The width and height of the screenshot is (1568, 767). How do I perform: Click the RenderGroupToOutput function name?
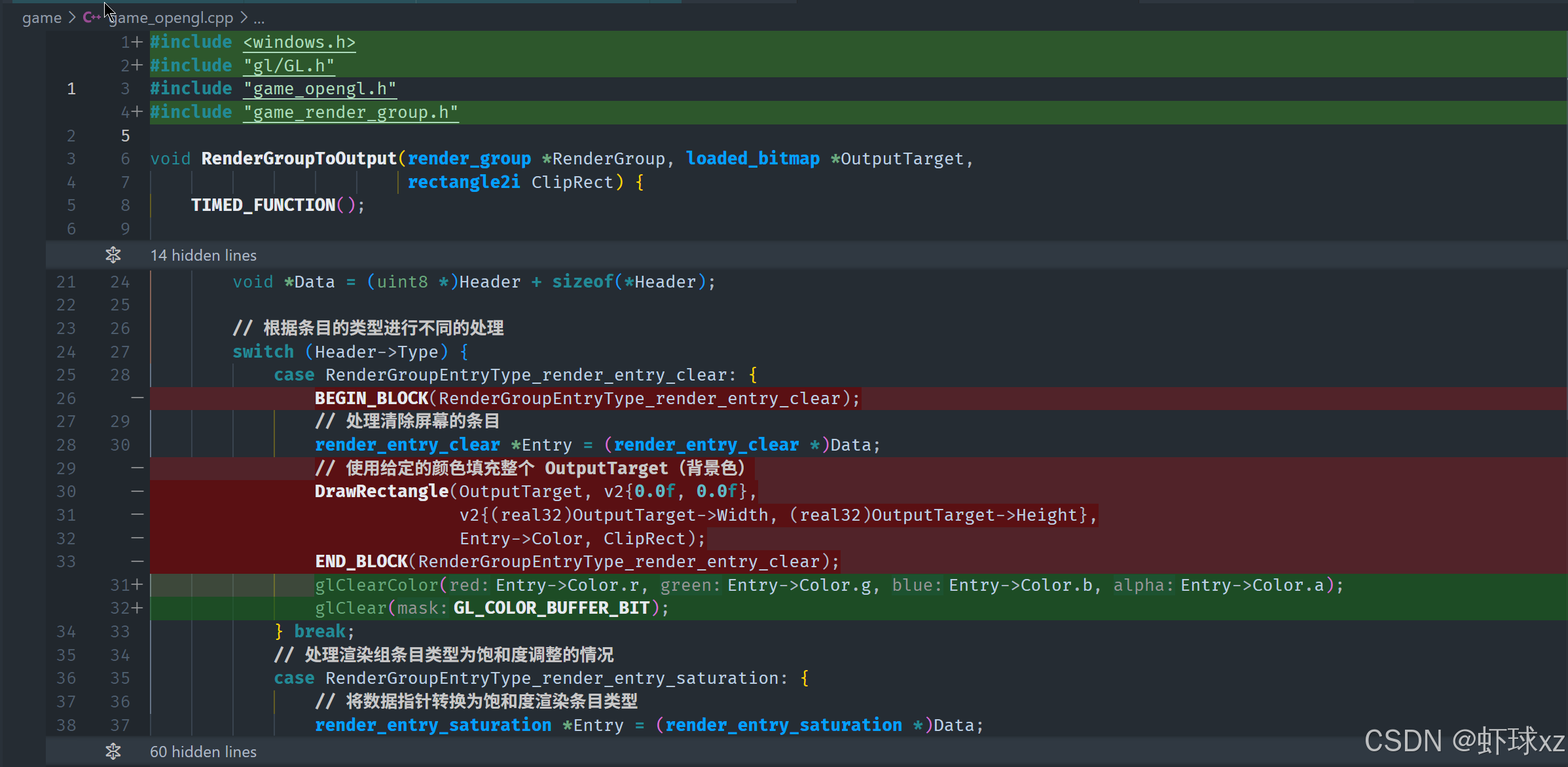point(299,159)
